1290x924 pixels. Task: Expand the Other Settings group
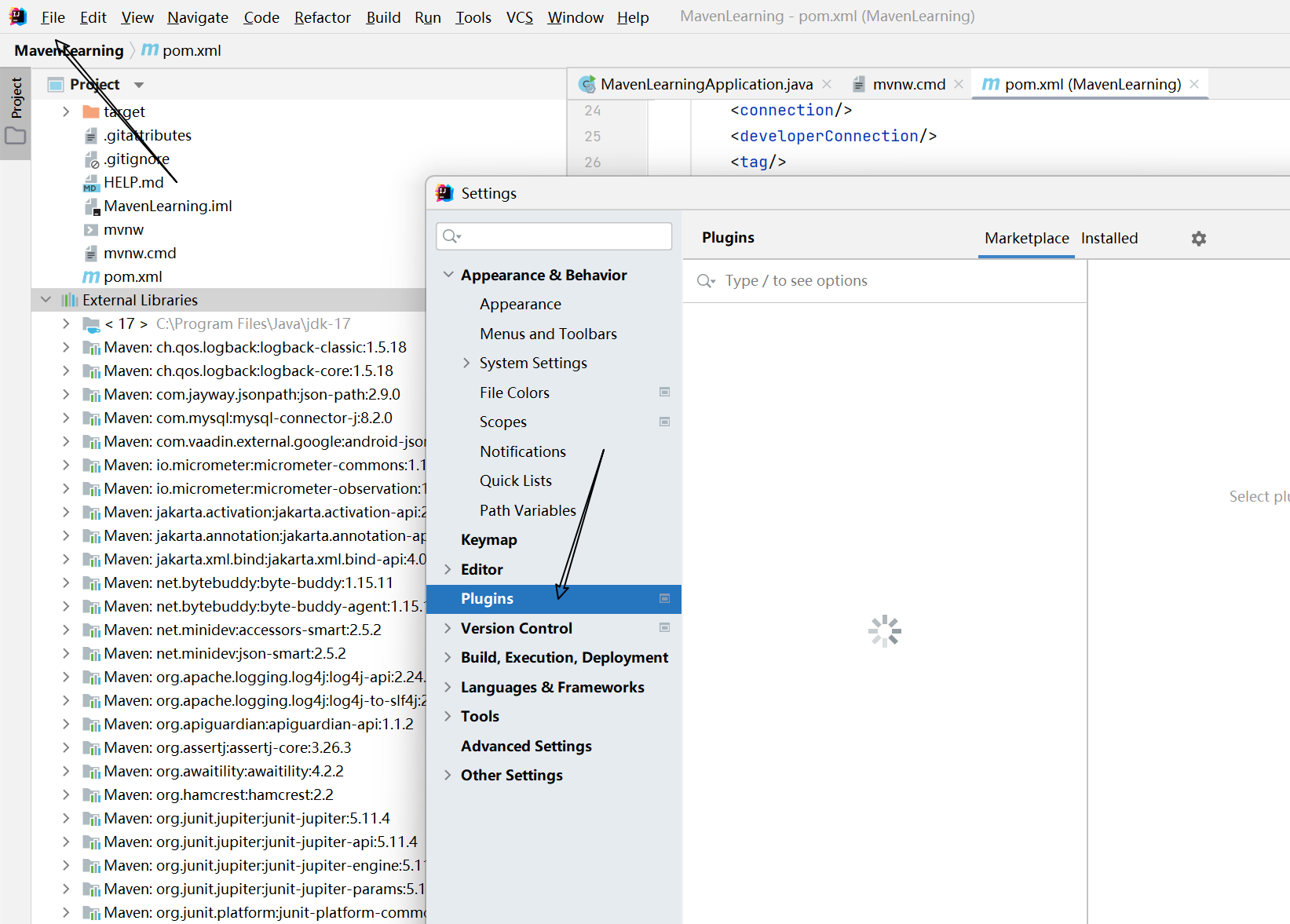pyautogui.click(x=448, y=775)
